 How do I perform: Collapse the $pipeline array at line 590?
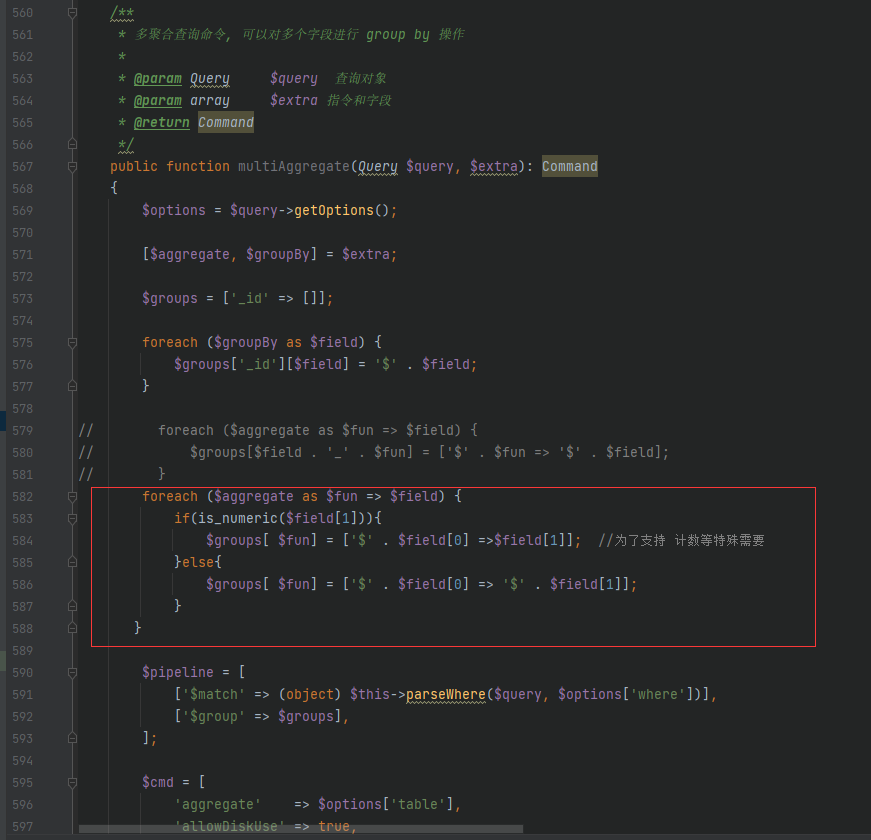tap(70, 671)
